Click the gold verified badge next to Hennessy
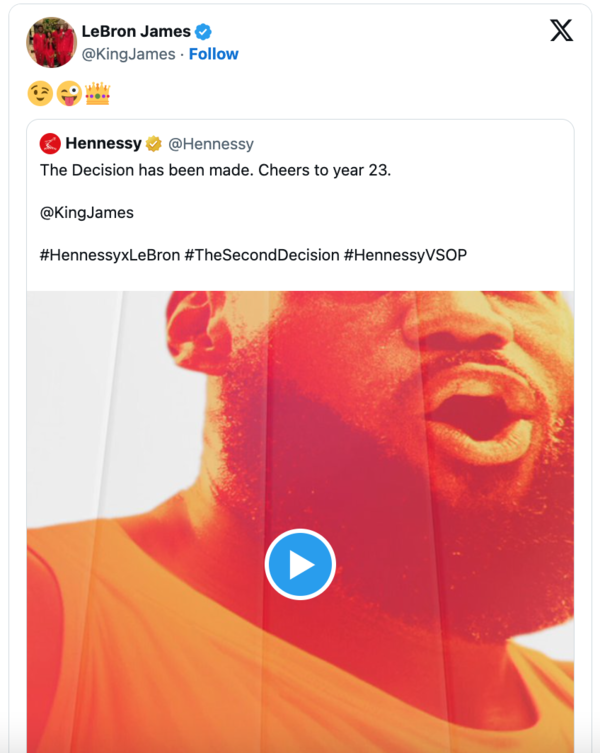 [155, 144]
